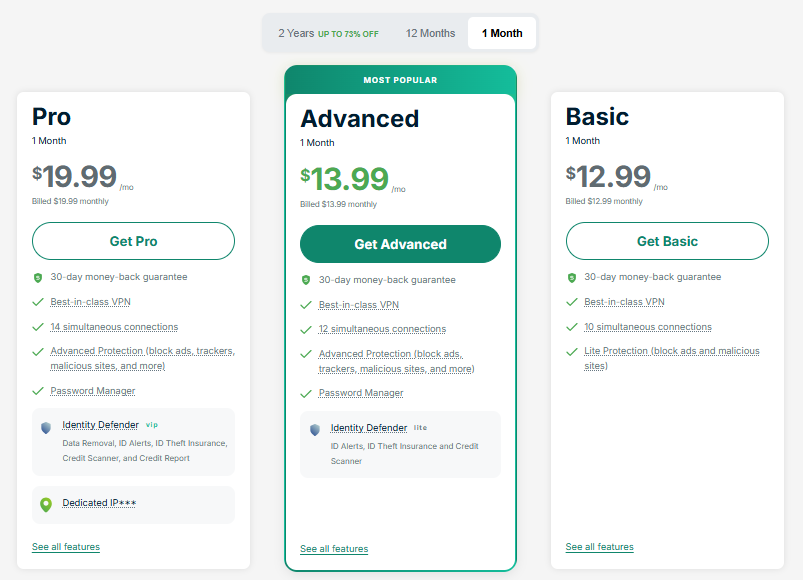Image resolution: width=803 pixels, height=580 pixels.
Task: Click the money-back guarantee shield icon in Basic
Action: point(572,277)
